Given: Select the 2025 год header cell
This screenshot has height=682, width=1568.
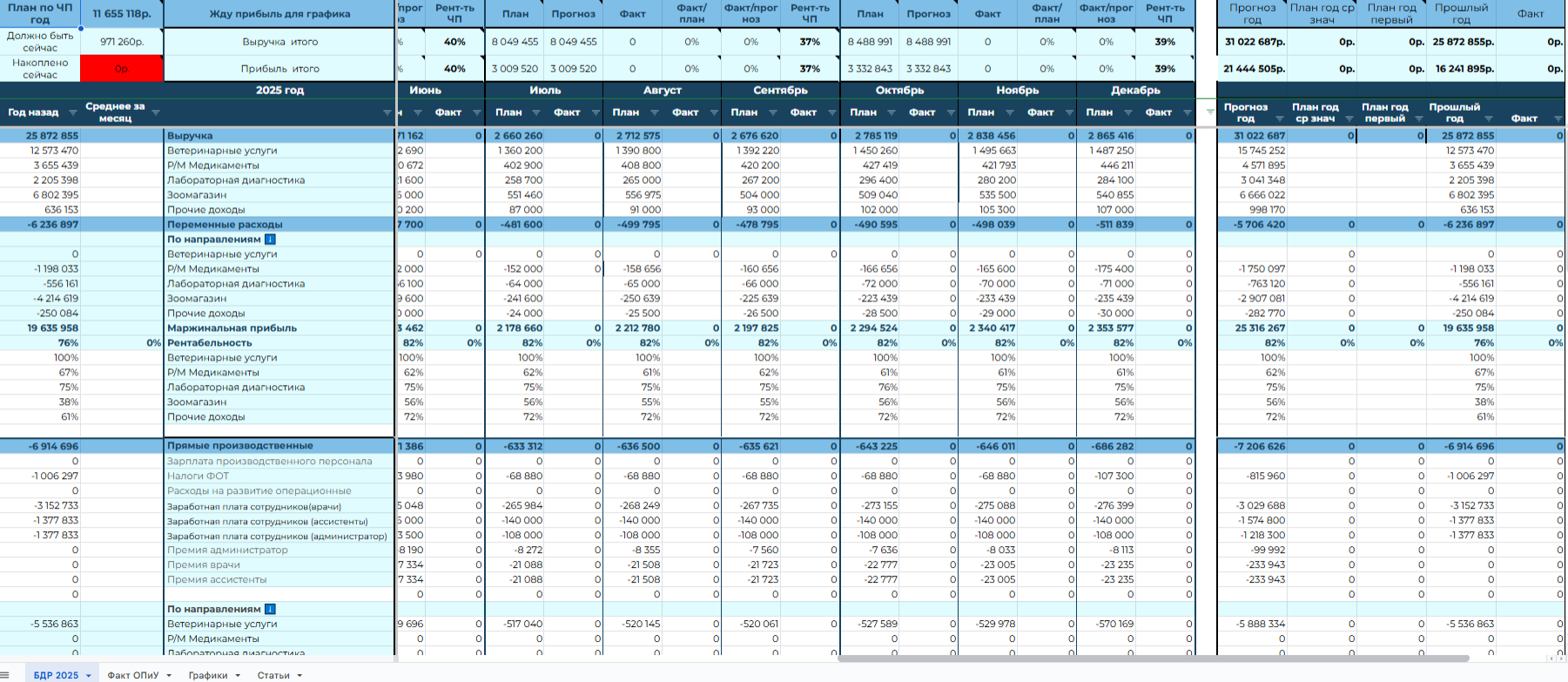Looking at the screenshot, I should 279,91.
